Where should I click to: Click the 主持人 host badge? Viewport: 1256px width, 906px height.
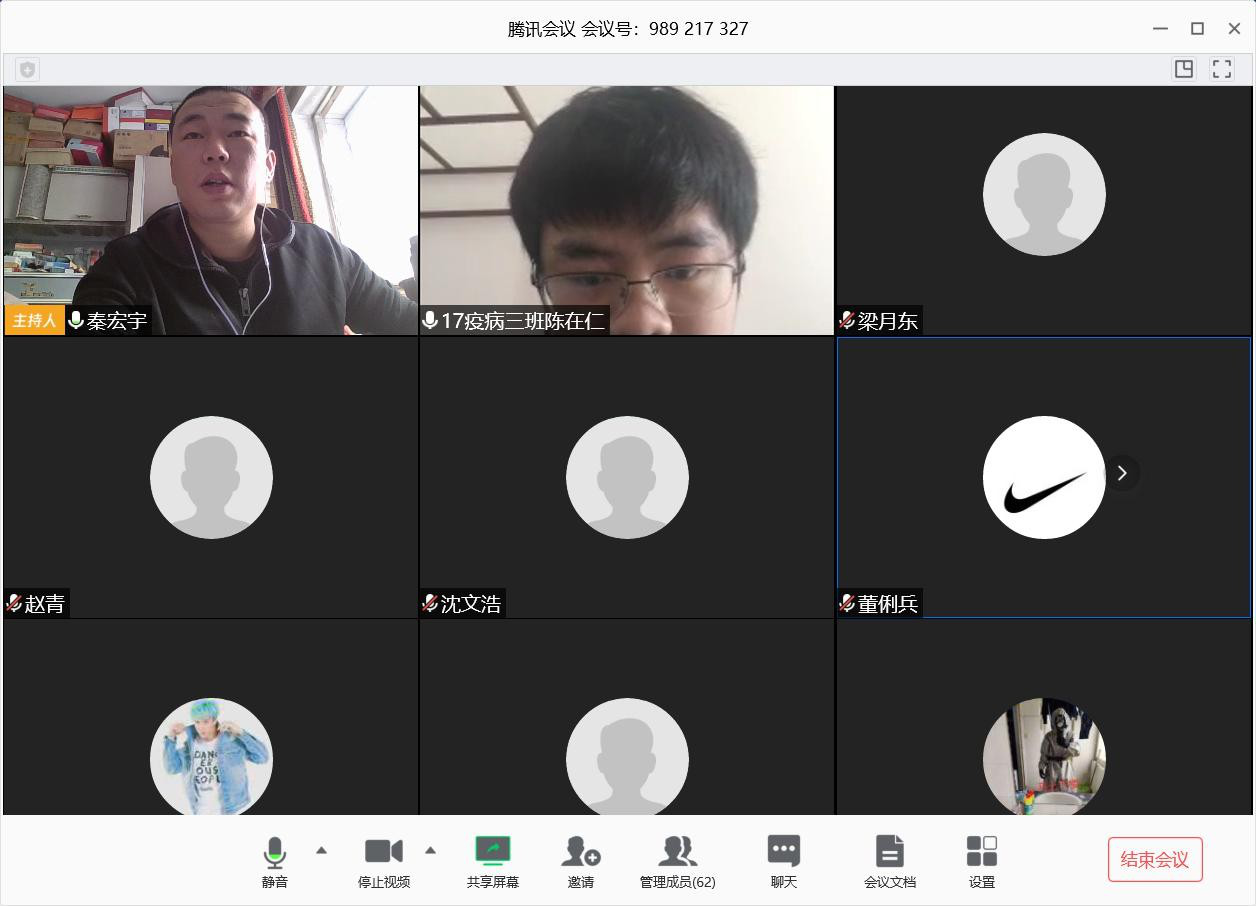34,321
